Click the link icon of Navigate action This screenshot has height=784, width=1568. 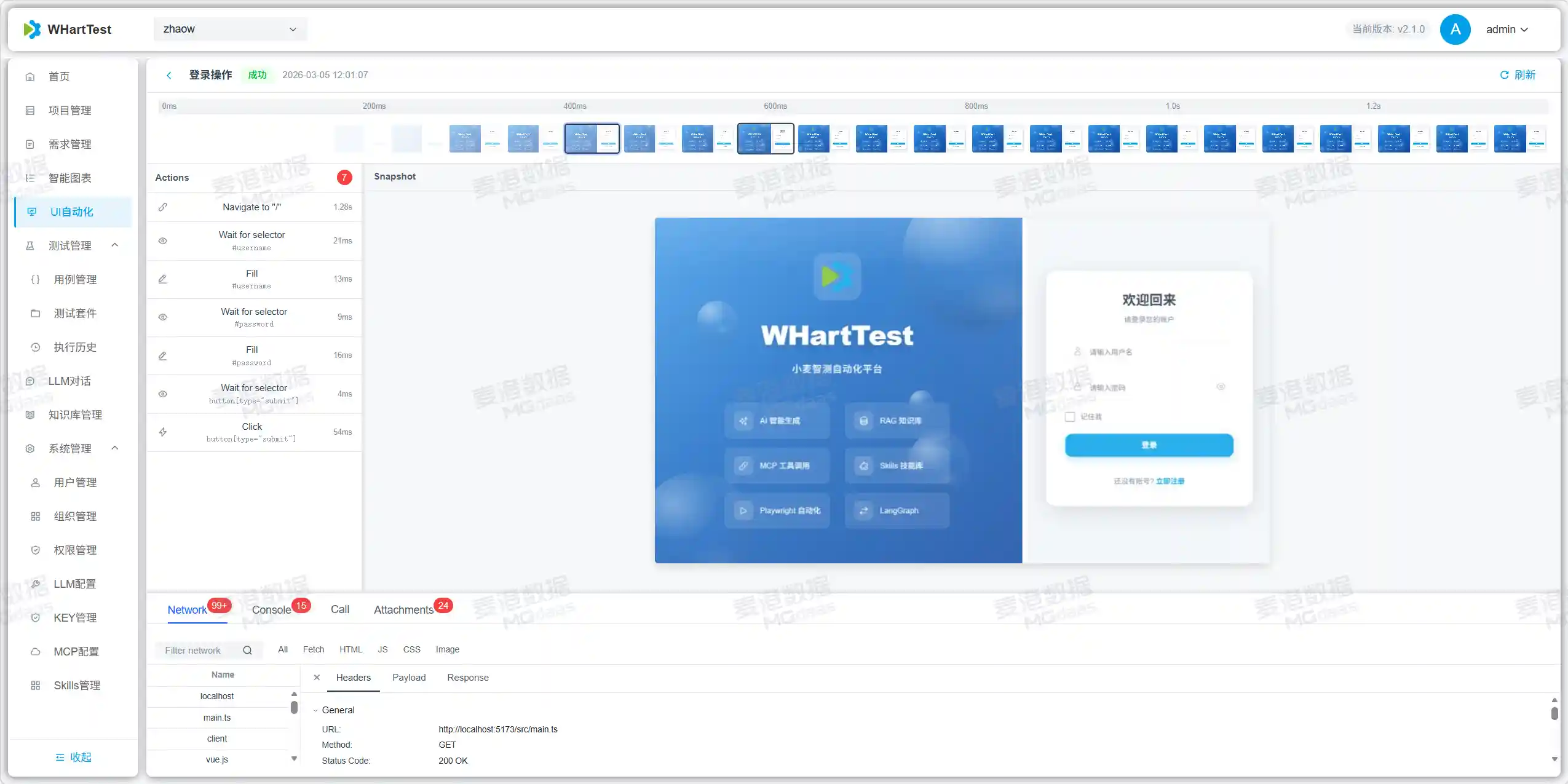pos(163,207)
